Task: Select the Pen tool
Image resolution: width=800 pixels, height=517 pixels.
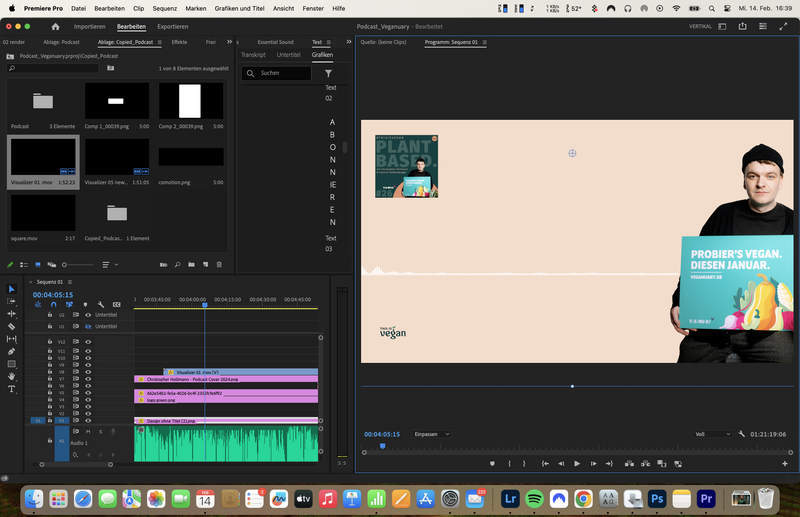Action: [x=12, y=352]
